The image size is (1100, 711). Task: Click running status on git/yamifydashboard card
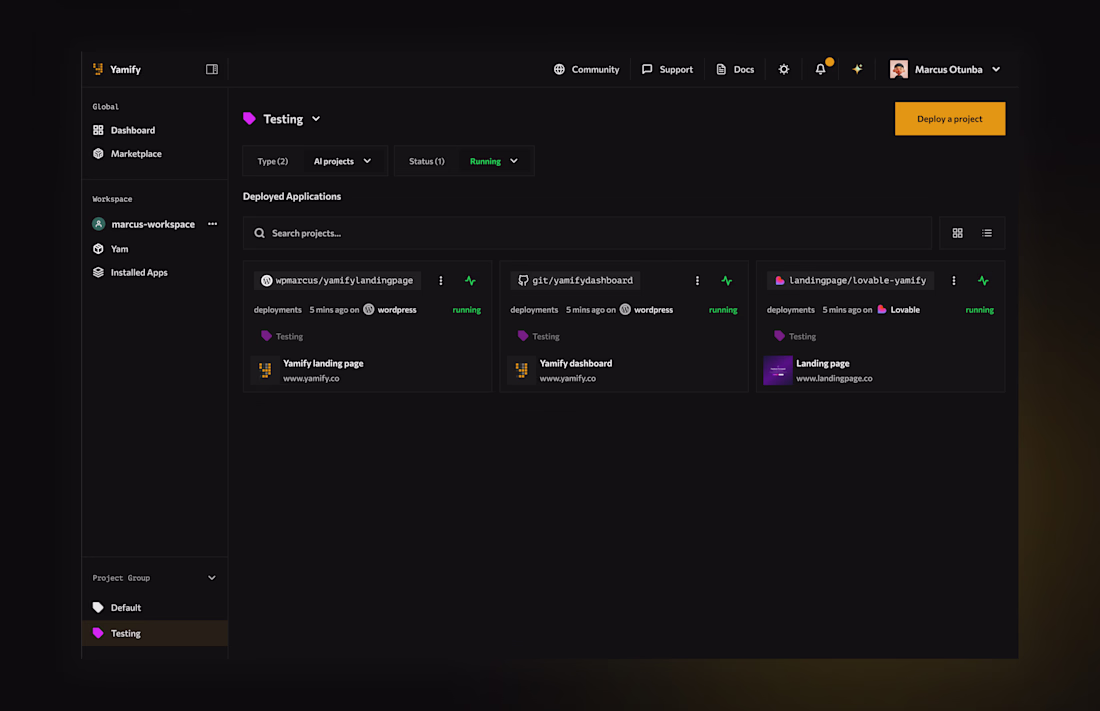point(723,310)
